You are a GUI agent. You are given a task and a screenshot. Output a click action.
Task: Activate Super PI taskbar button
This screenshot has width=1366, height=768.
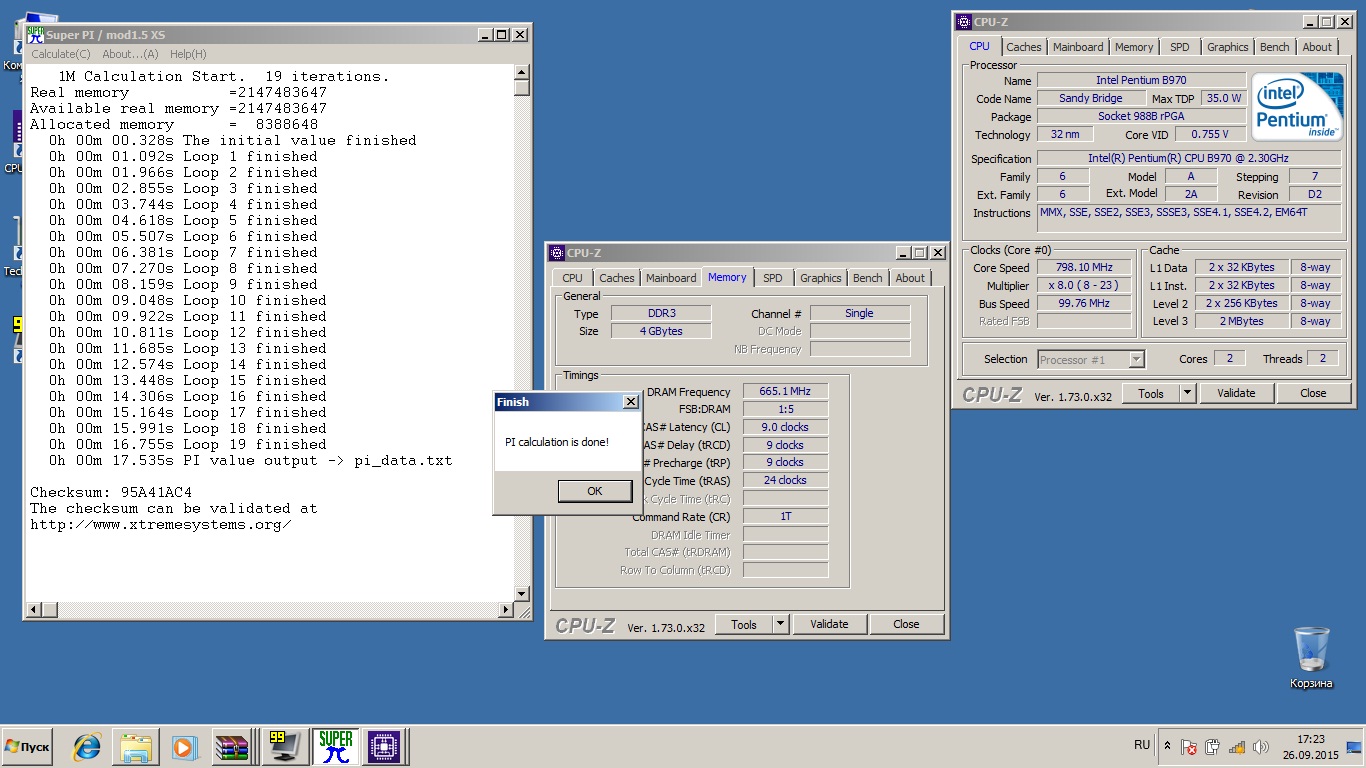[335, 747]
